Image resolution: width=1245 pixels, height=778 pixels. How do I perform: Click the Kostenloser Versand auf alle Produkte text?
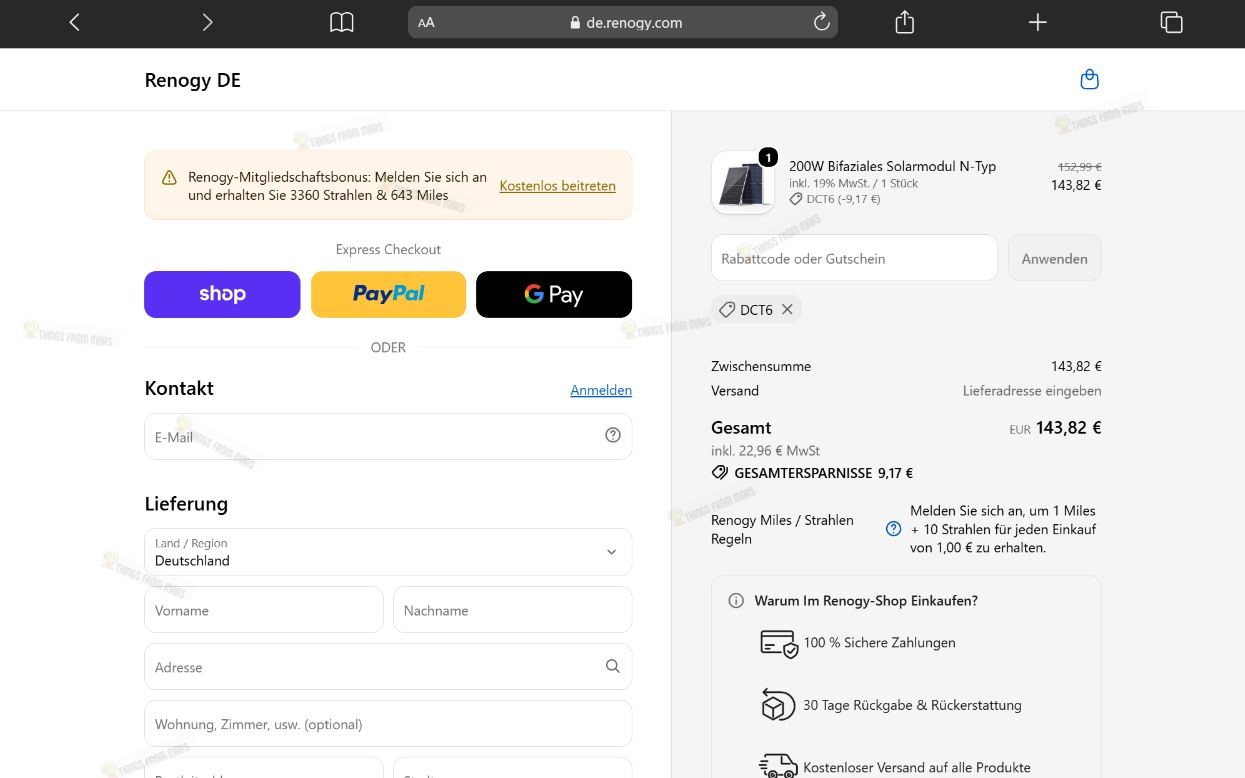917,767
